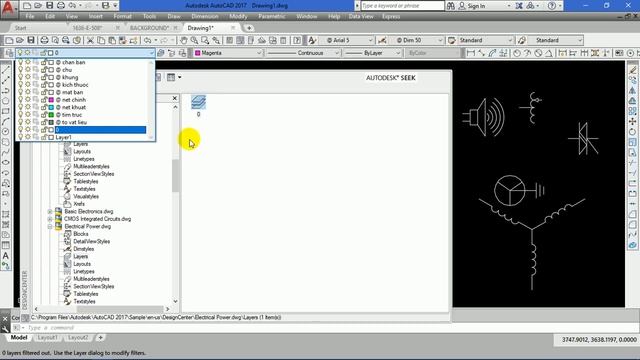Toggle lightbulb for kich thuoc layer
Screen dimensions: 640x360
(x=20, y=85)
